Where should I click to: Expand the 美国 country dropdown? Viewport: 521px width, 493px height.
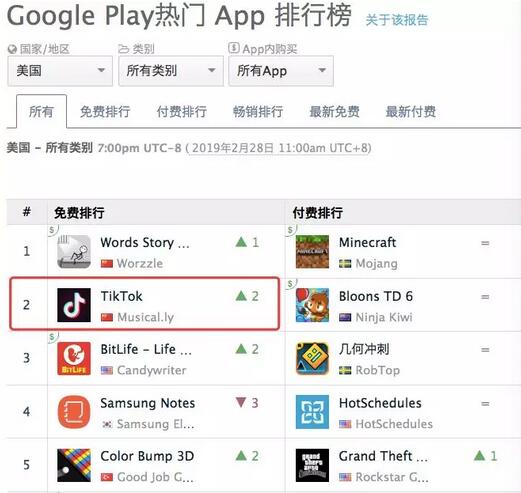click(x=60, y=71)
